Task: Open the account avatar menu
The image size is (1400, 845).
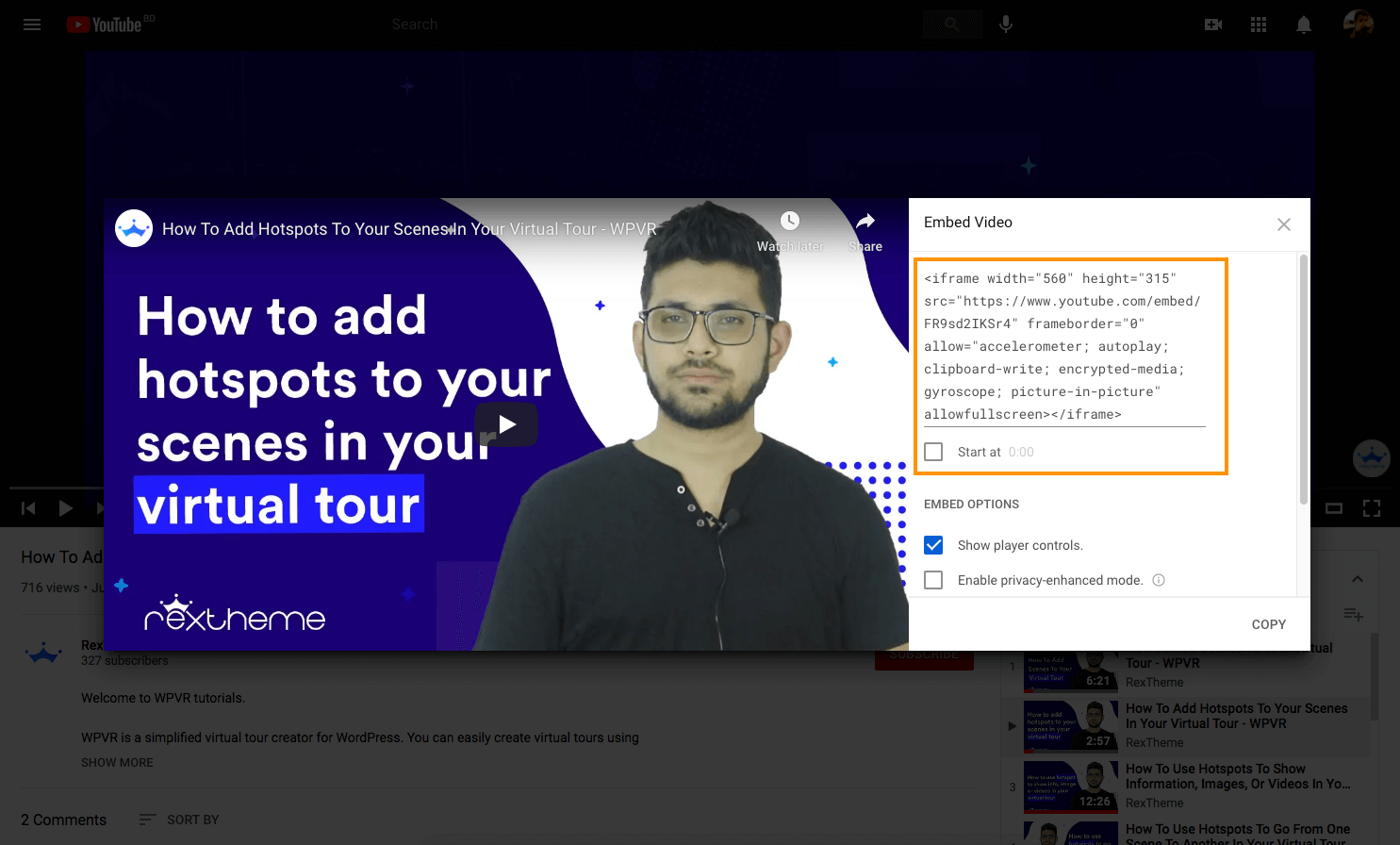Action: point(1359,25)
